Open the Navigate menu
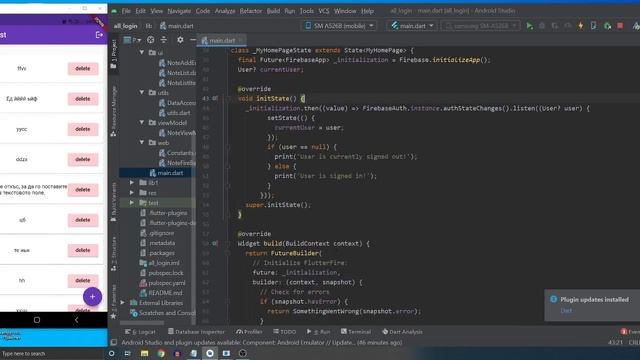The height and width of the screenshot is (360, 640). pyautogui.click(x=179, y=11)
